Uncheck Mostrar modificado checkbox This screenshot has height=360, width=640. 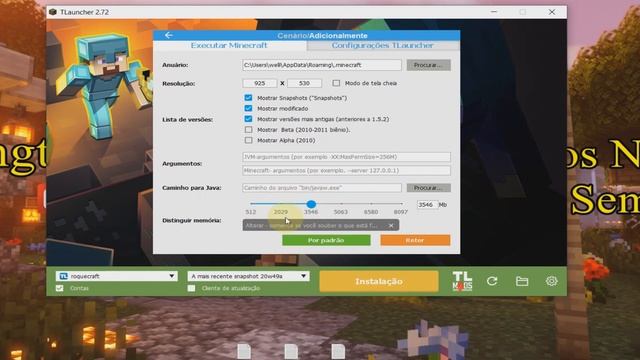pos(248,108)
